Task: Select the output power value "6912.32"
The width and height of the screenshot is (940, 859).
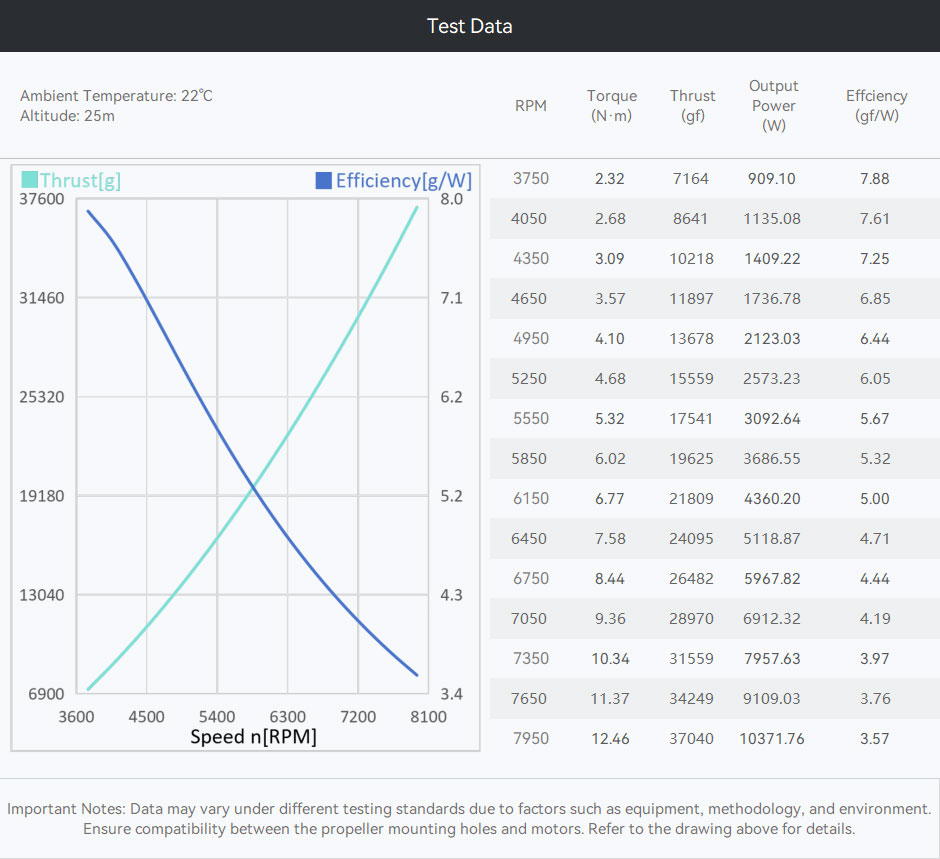Action: pyautogui.click(x=772, y=619)
